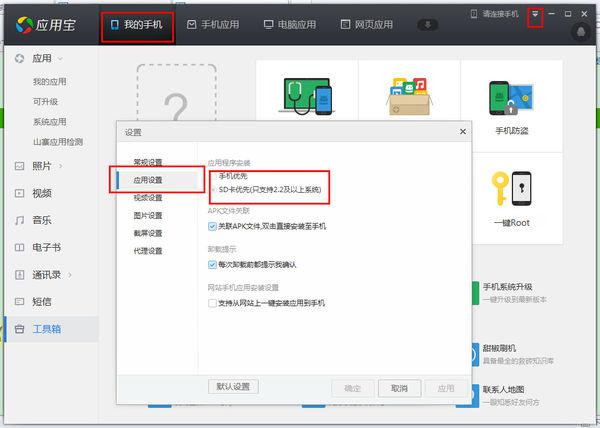This screenshot has height=428, width=600.
Task: Select 视频设置 in settings list
Action: coord(148,198)
